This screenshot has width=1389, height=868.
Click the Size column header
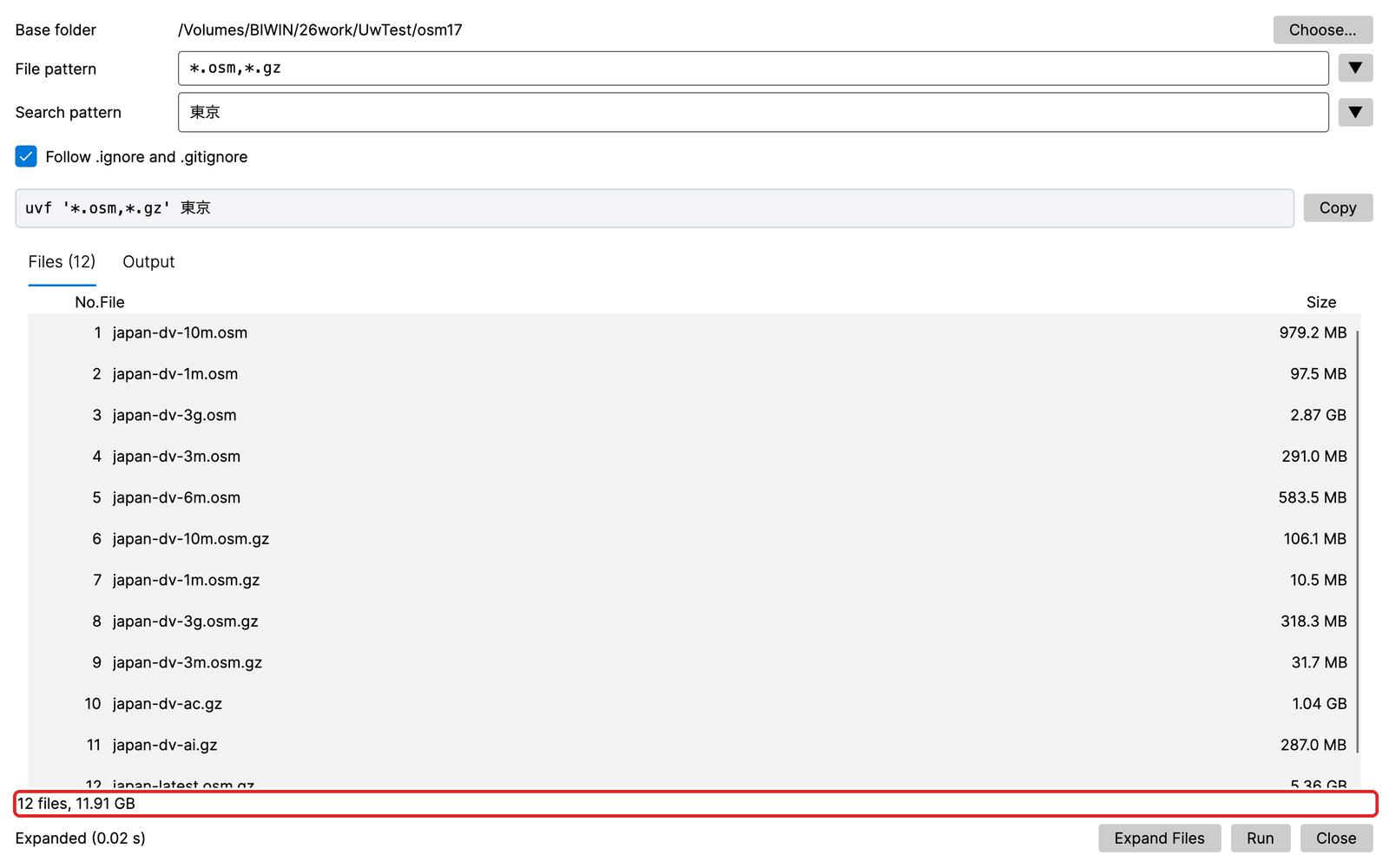(1320, 302)
